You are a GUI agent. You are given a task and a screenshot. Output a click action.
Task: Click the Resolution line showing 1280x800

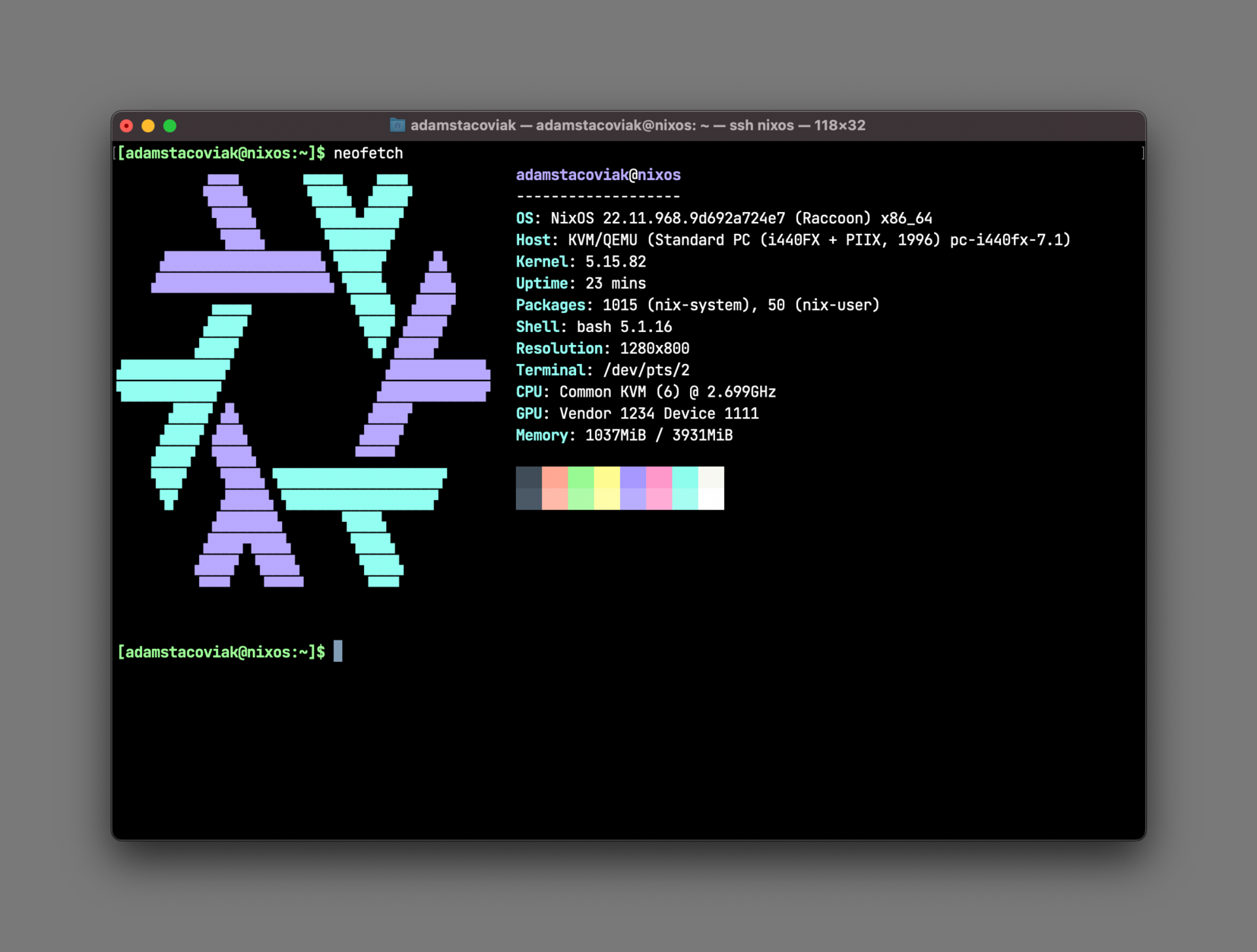coord(603,349)
